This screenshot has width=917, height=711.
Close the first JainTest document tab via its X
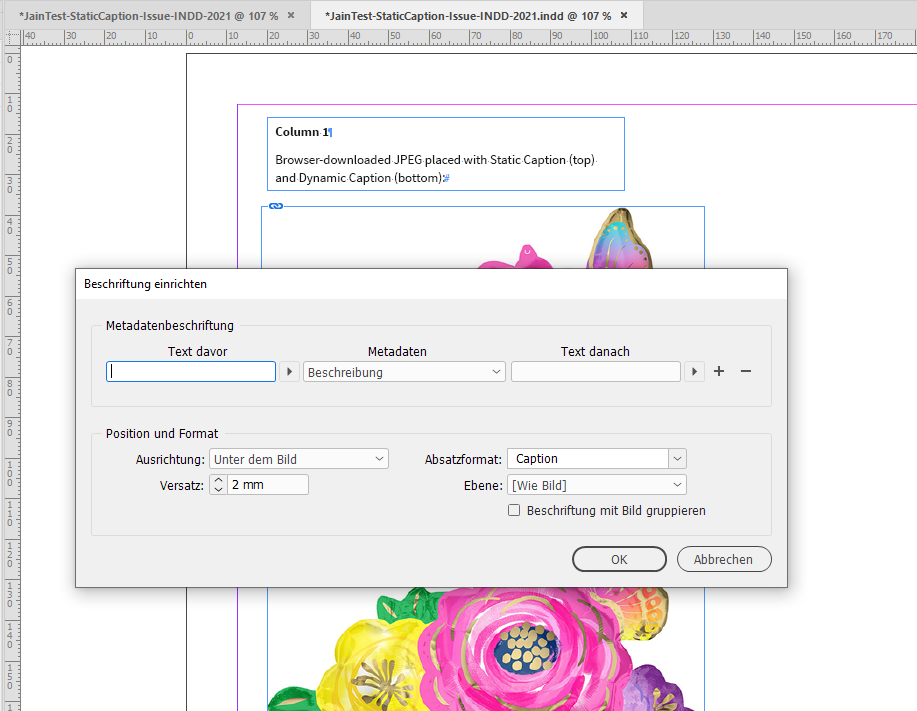290,15
